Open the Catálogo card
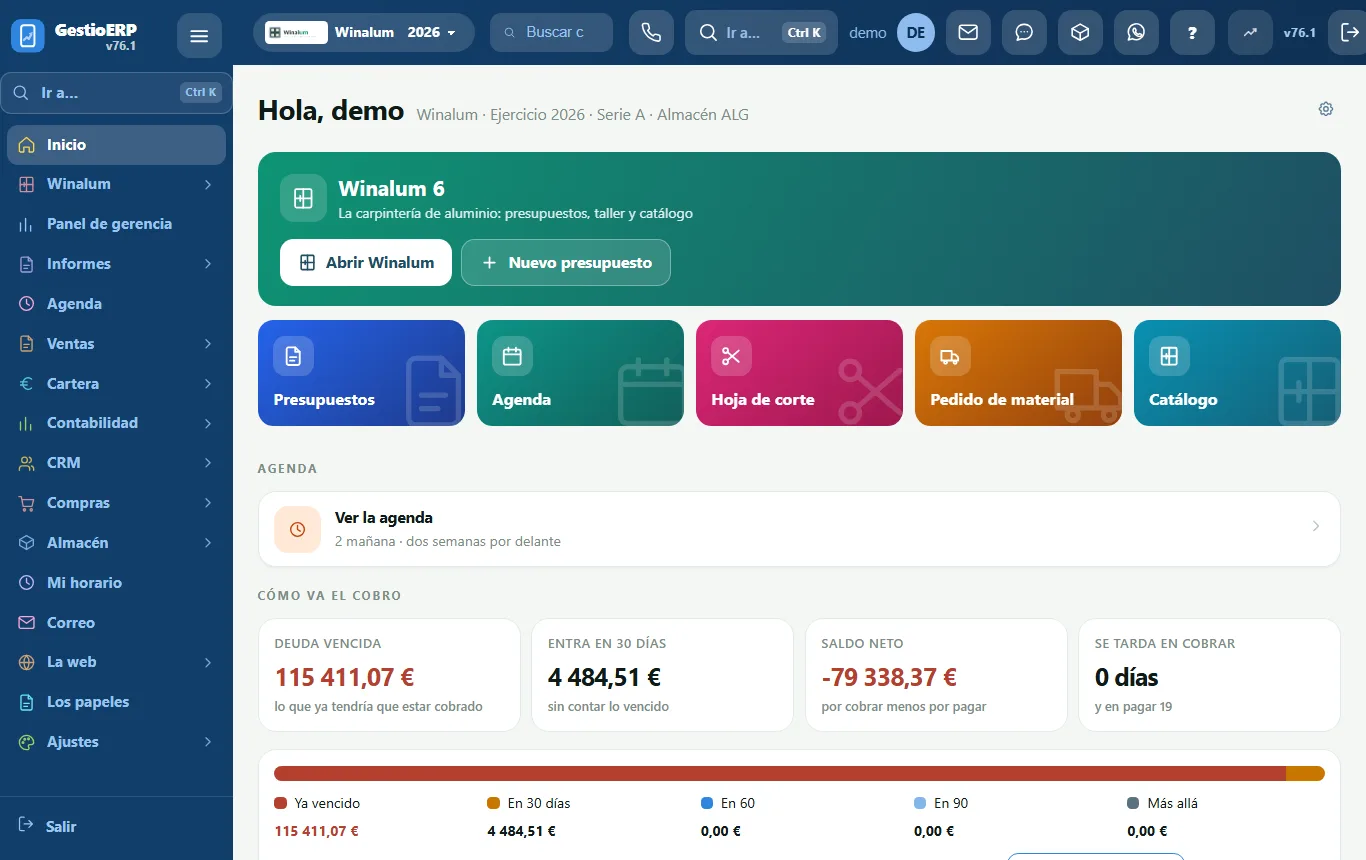The image size is (1366, 860). [1237, 373]
